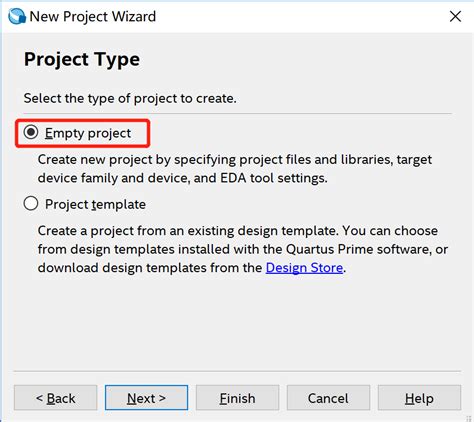Advance the wizard with Next button
Viewport: 474px width, 422px height.
coord(146,398)
